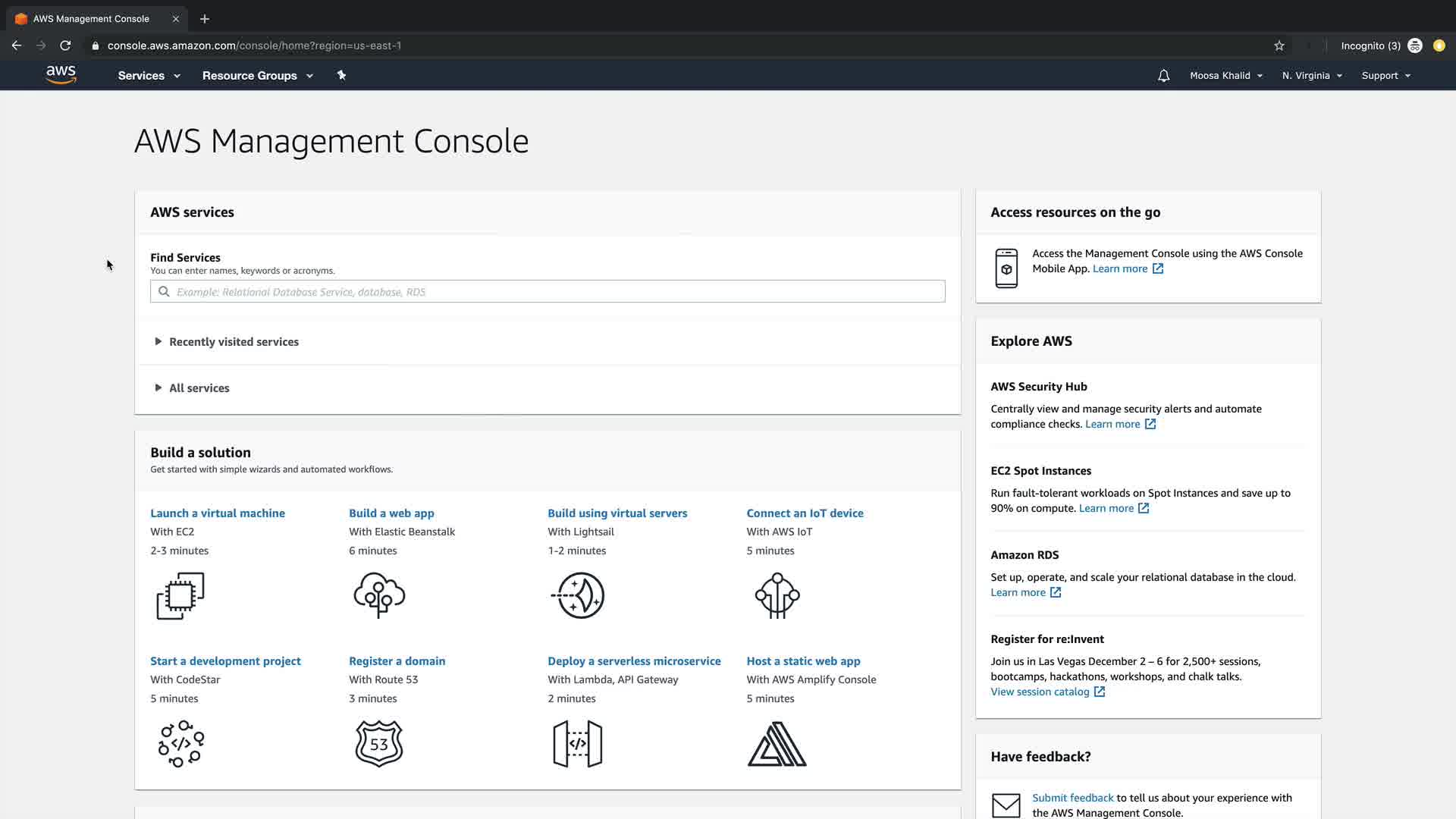Open the notifications bell icon
1456x819 pixels.
[x=1163, y=76]
